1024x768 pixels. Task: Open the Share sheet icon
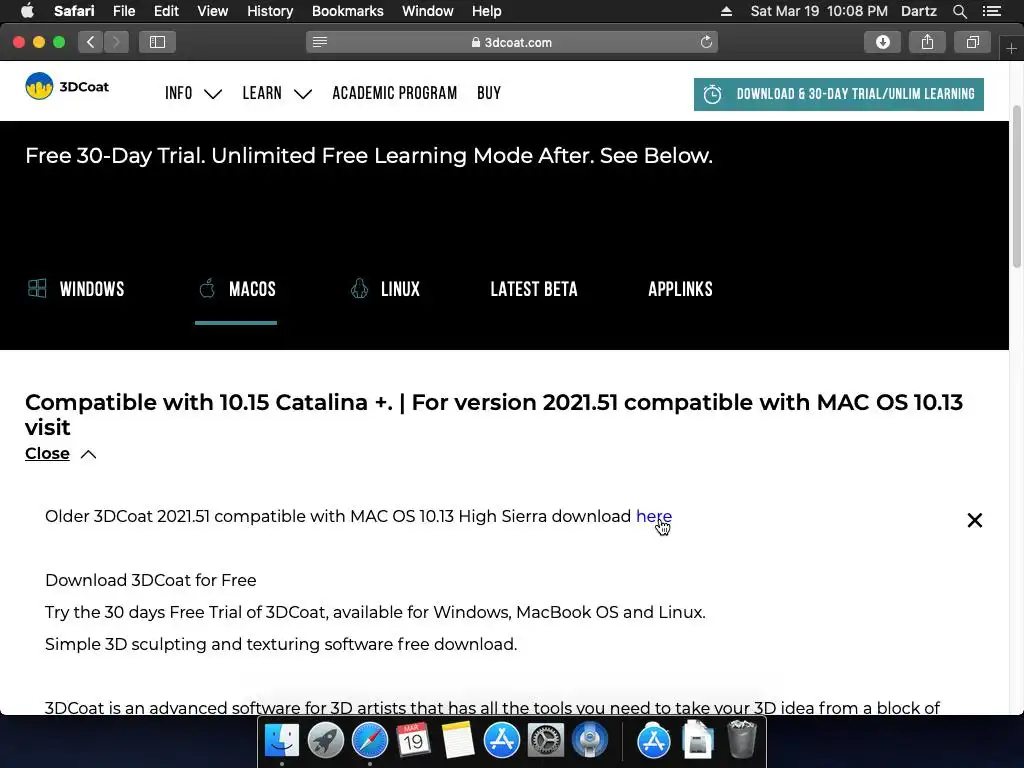coord(927,42)
